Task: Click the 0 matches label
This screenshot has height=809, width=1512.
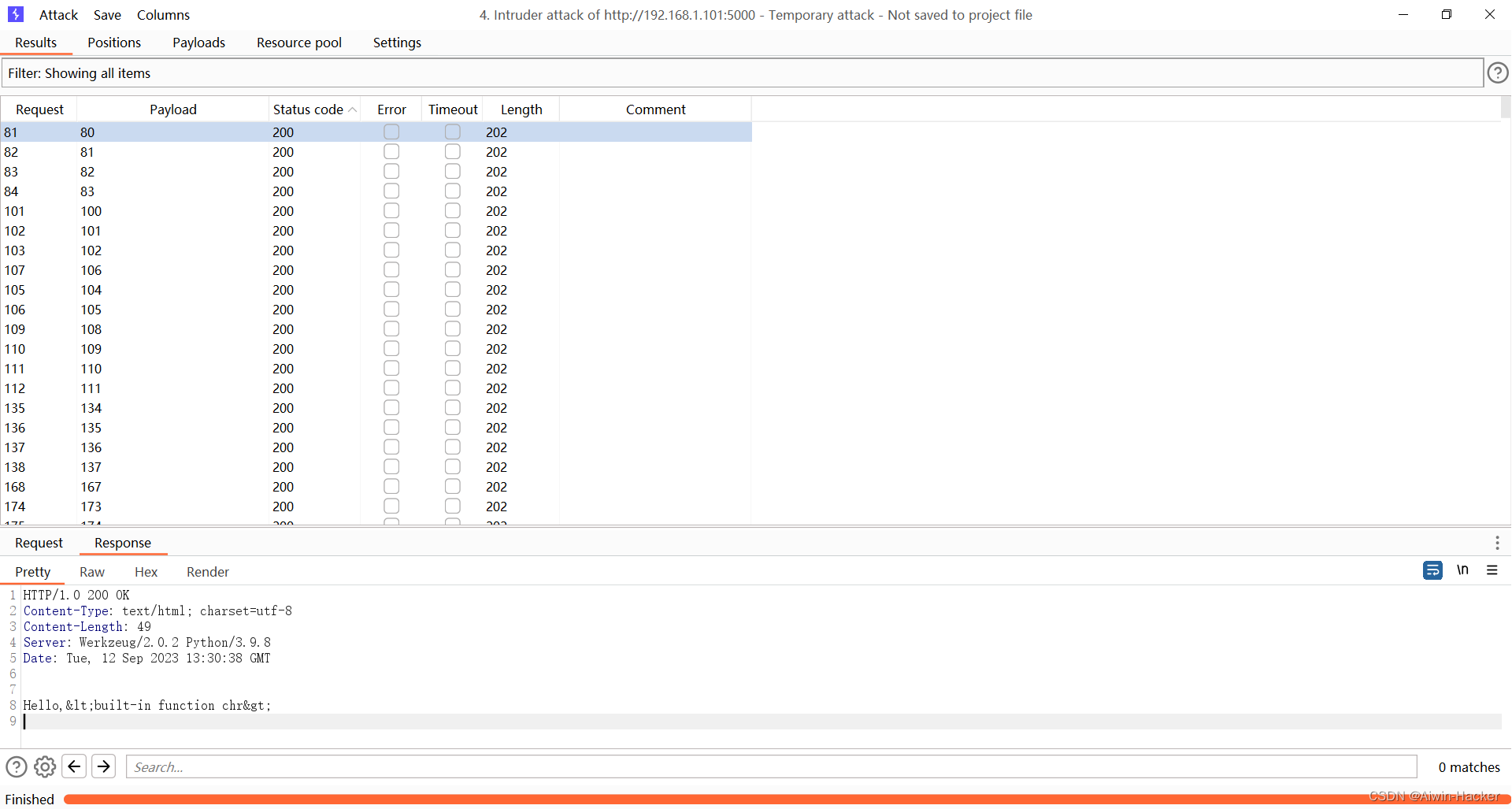Action: [1469, 767]
